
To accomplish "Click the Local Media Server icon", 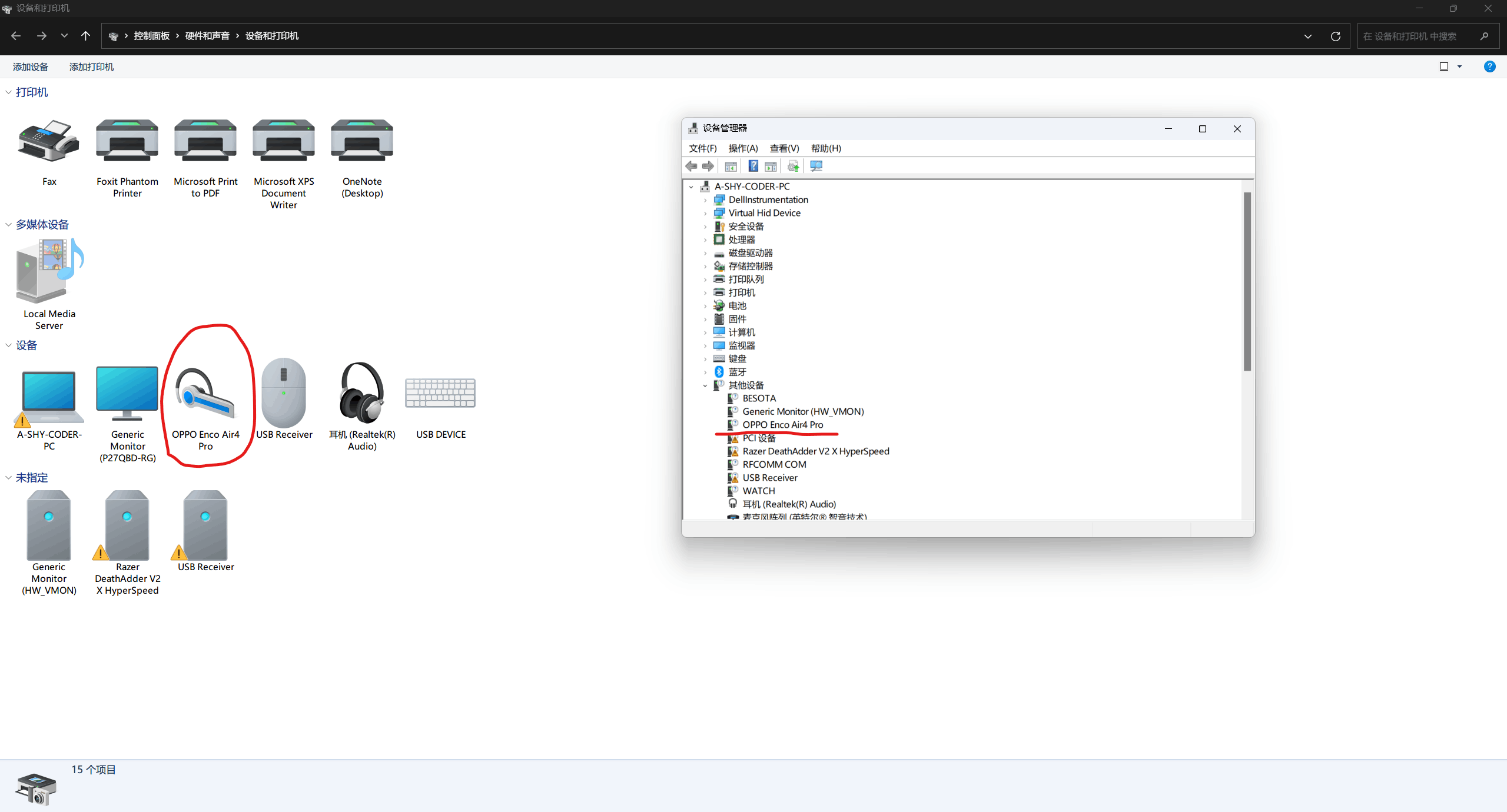I will [x=49, y=272].
